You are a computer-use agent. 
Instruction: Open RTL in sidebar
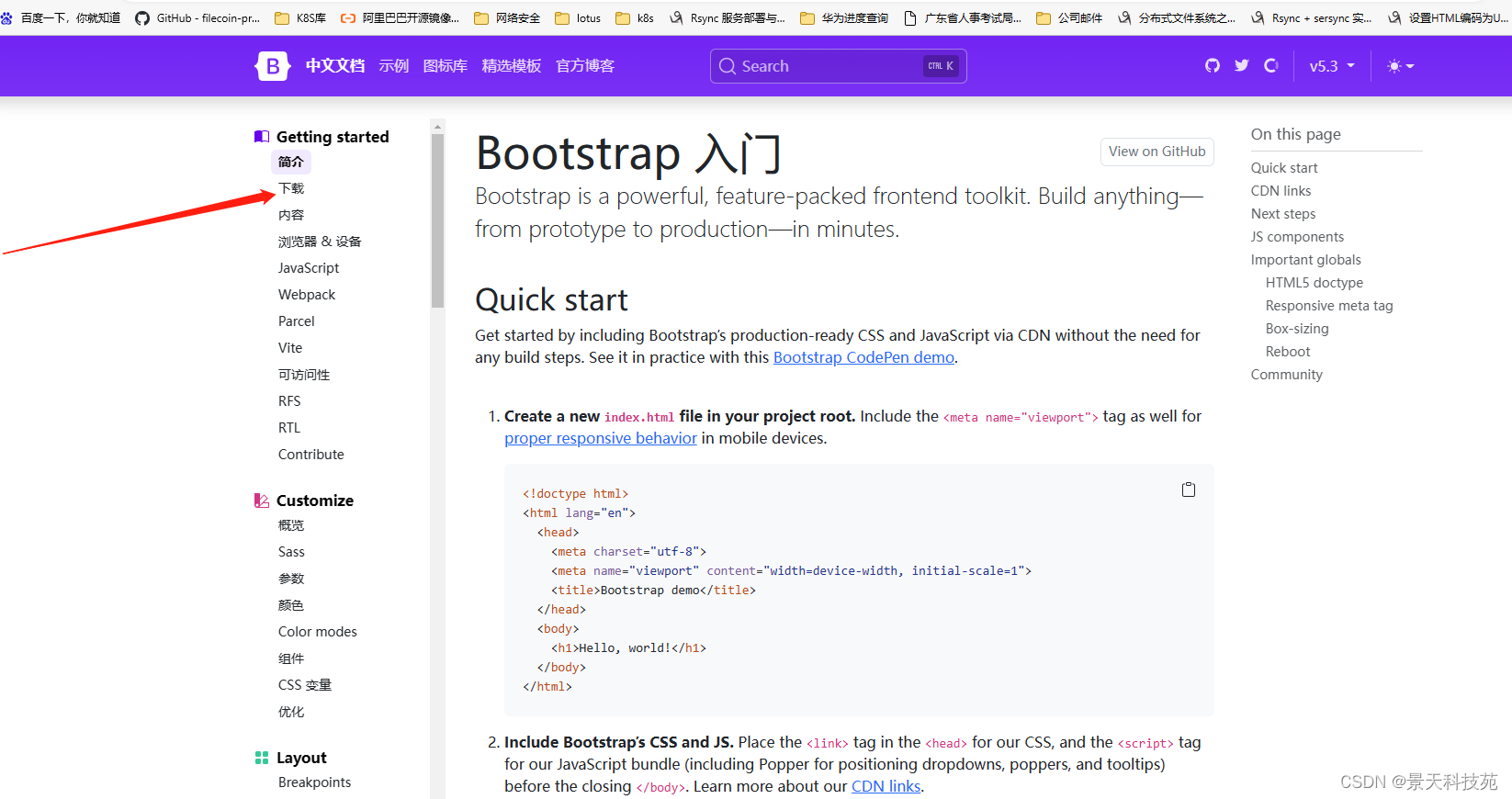[289, 428]
